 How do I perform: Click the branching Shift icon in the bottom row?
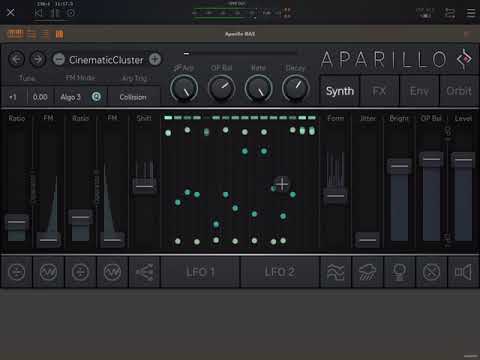coord(144,272)
